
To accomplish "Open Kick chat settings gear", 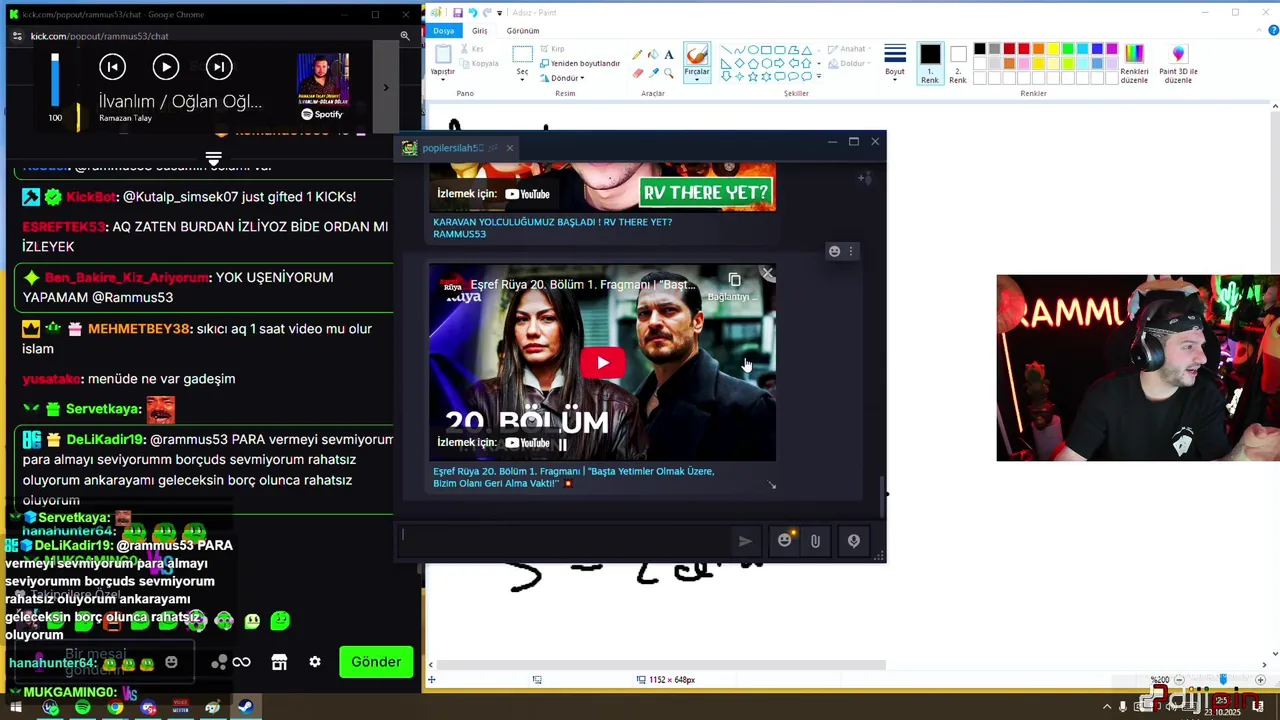I will 315,662.
